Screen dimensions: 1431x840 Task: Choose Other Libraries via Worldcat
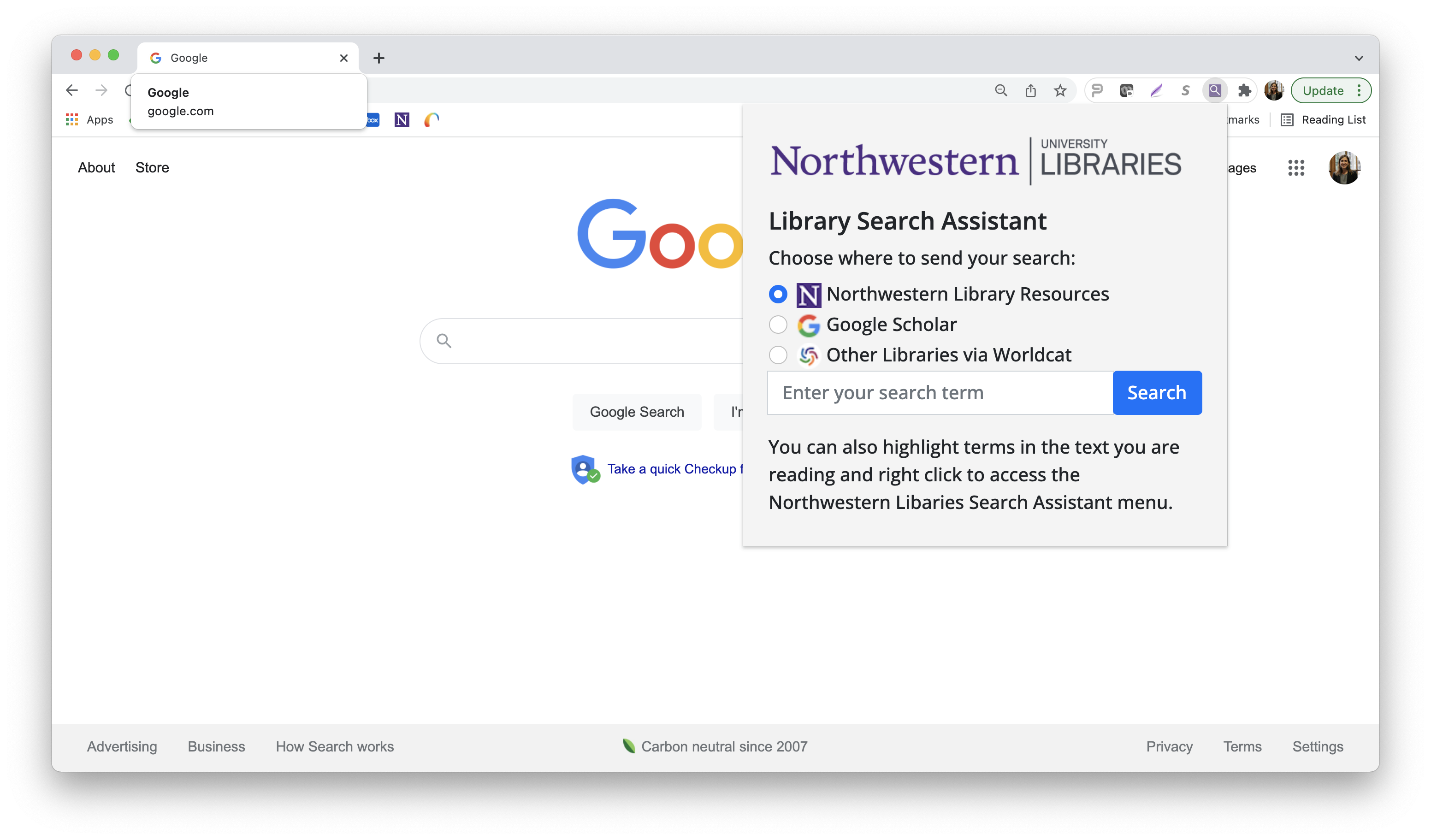coord(778,355)
